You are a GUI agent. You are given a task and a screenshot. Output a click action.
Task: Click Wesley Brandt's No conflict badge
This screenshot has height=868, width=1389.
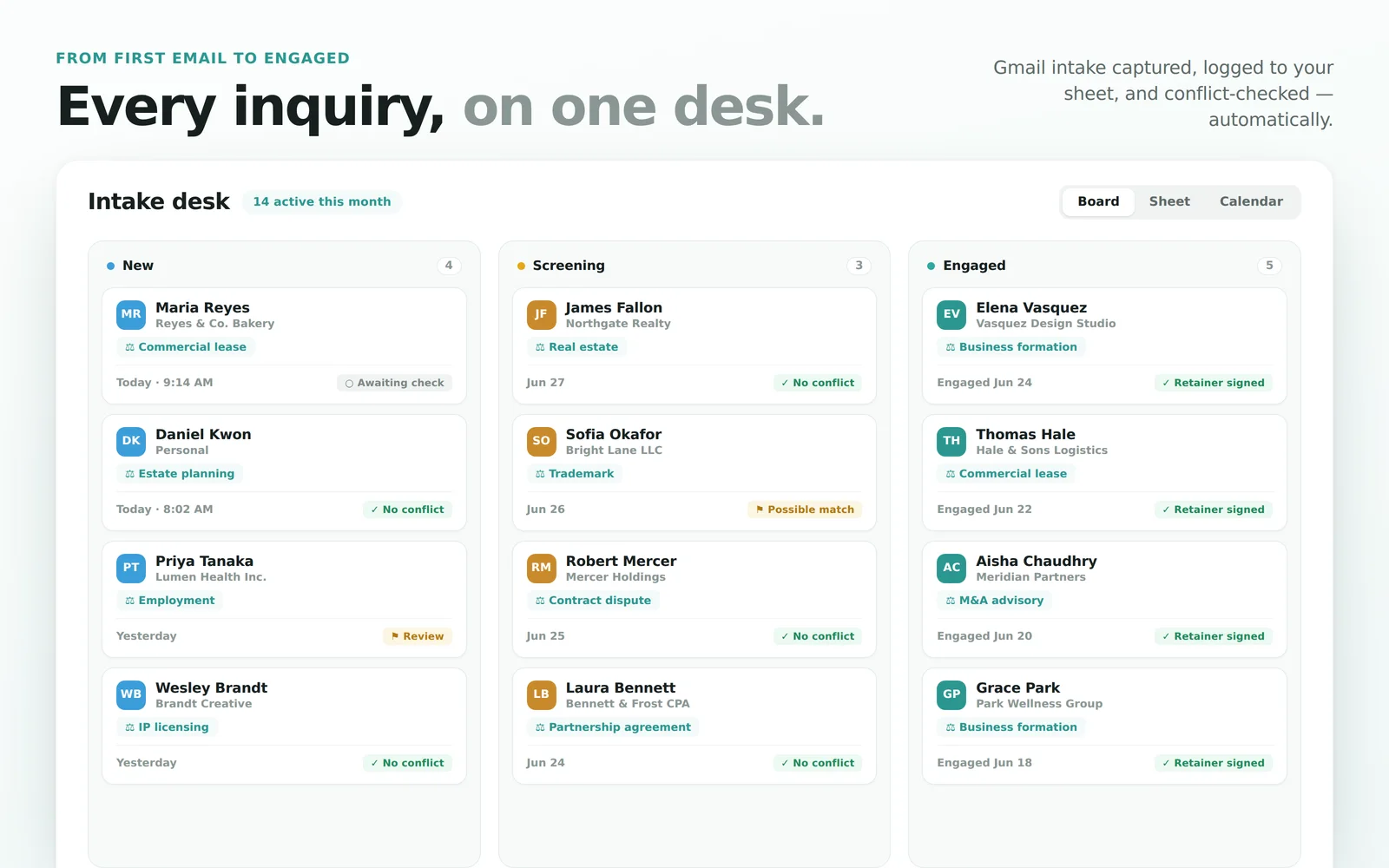click(x=407, y=763)
